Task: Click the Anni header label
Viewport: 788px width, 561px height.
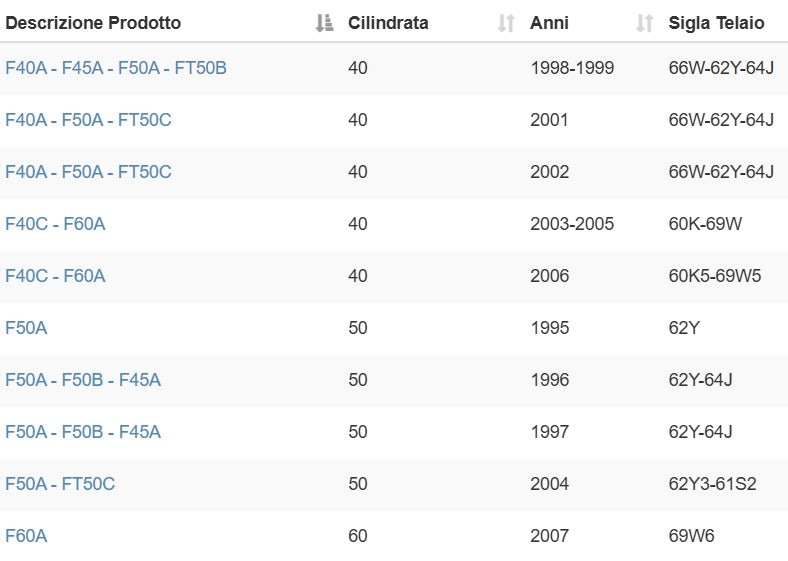Action: [x=549, y=23]
